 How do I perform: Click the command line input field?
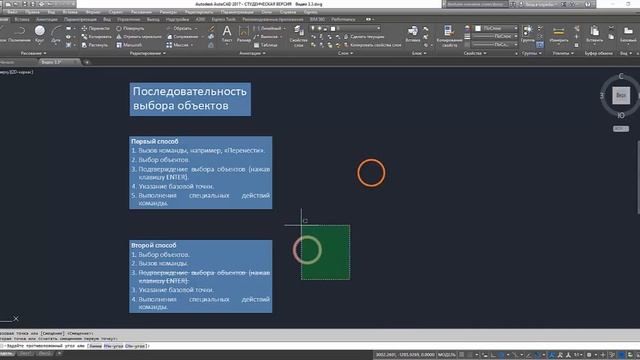320,346
